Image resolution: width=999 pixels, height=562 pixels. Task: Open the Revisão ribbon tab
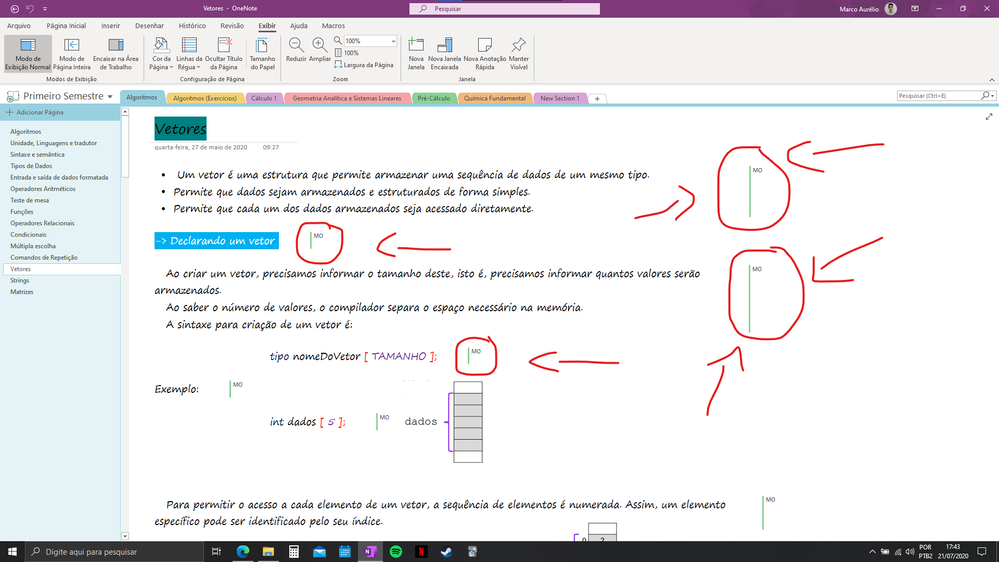pos(232,25)
